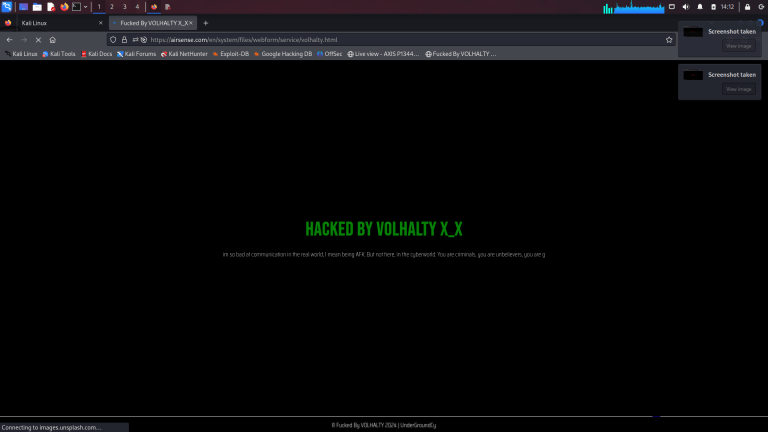Stop loading the page

coord(38,40)
